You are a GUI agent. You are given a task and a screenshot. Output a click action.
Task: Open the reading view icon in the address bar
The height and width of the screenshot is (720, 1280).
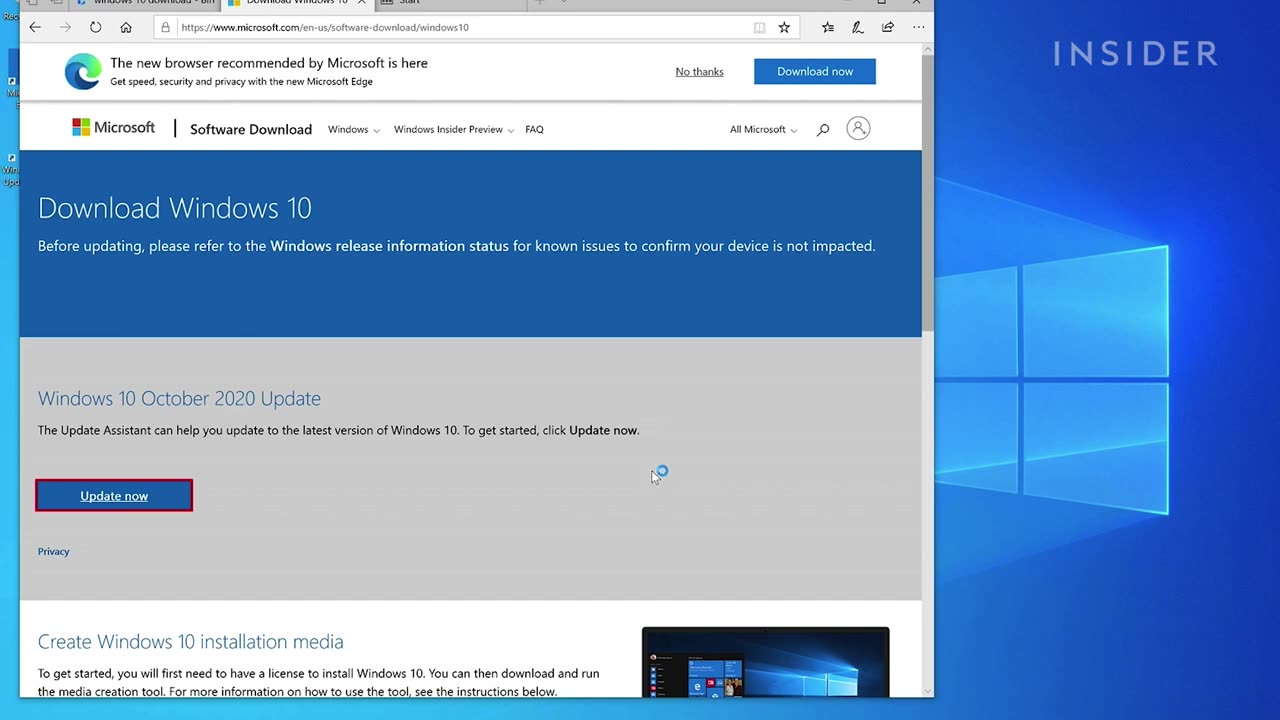click(759, 27)
